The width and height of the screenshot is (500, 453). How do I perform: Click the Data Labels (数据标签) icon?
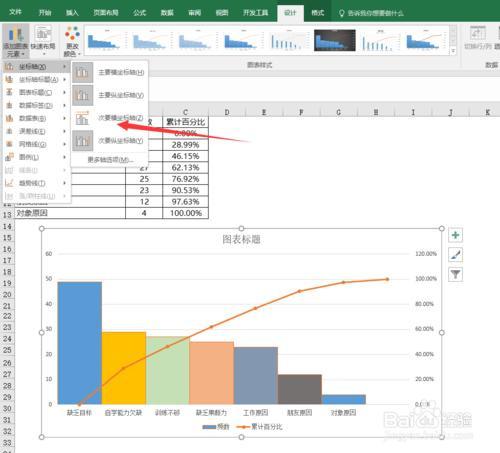pos(9,105)
